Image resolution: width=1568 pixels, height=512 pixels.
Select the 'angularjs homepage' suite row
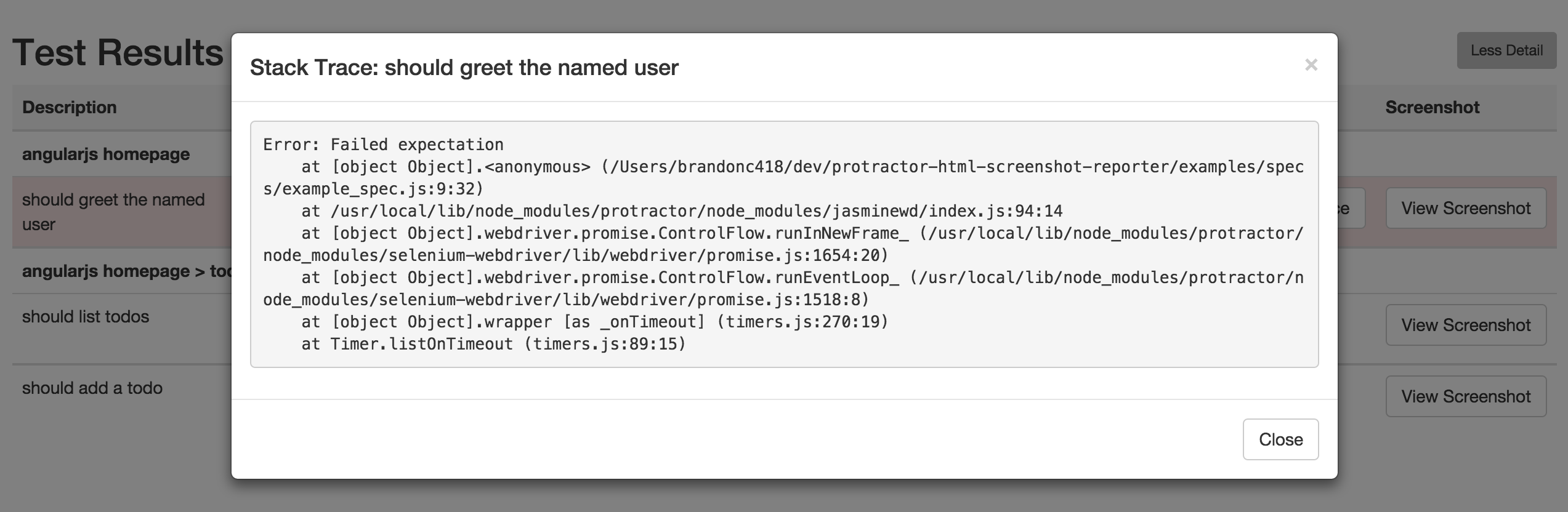106,154
